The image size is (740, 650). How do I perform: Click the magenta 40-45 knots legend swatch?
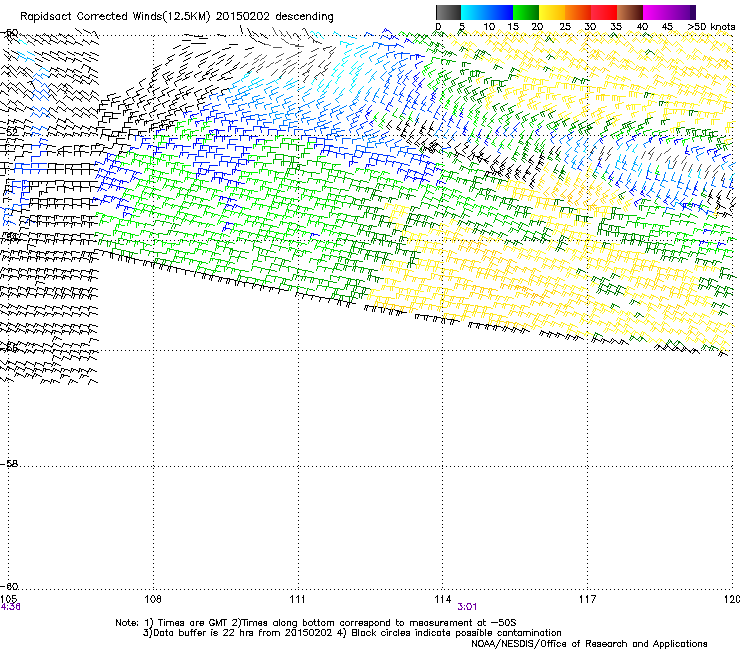[x=656, y=12]
